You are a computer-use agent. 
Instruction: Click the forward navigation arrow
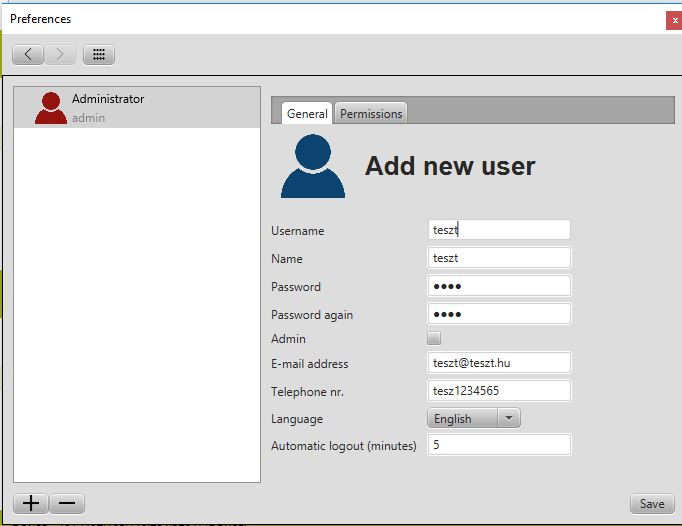(59, 55)
